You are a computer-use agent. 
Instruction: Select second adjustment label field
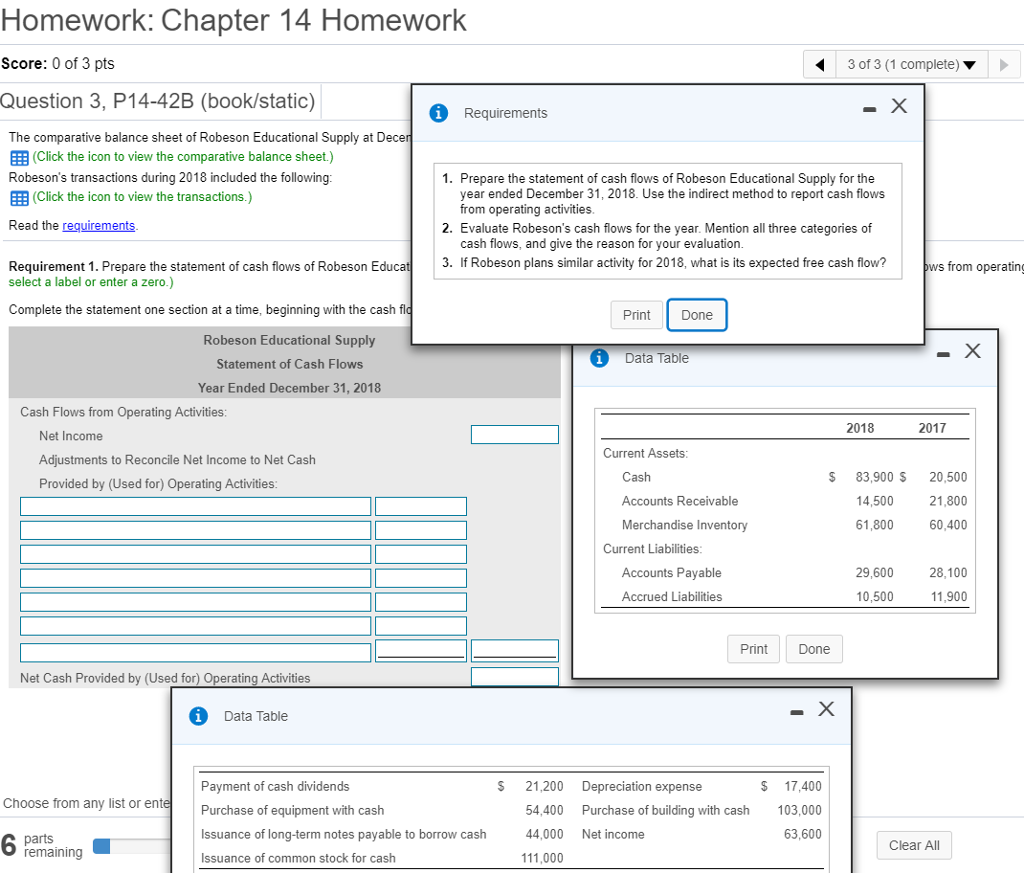click(195, 530)
